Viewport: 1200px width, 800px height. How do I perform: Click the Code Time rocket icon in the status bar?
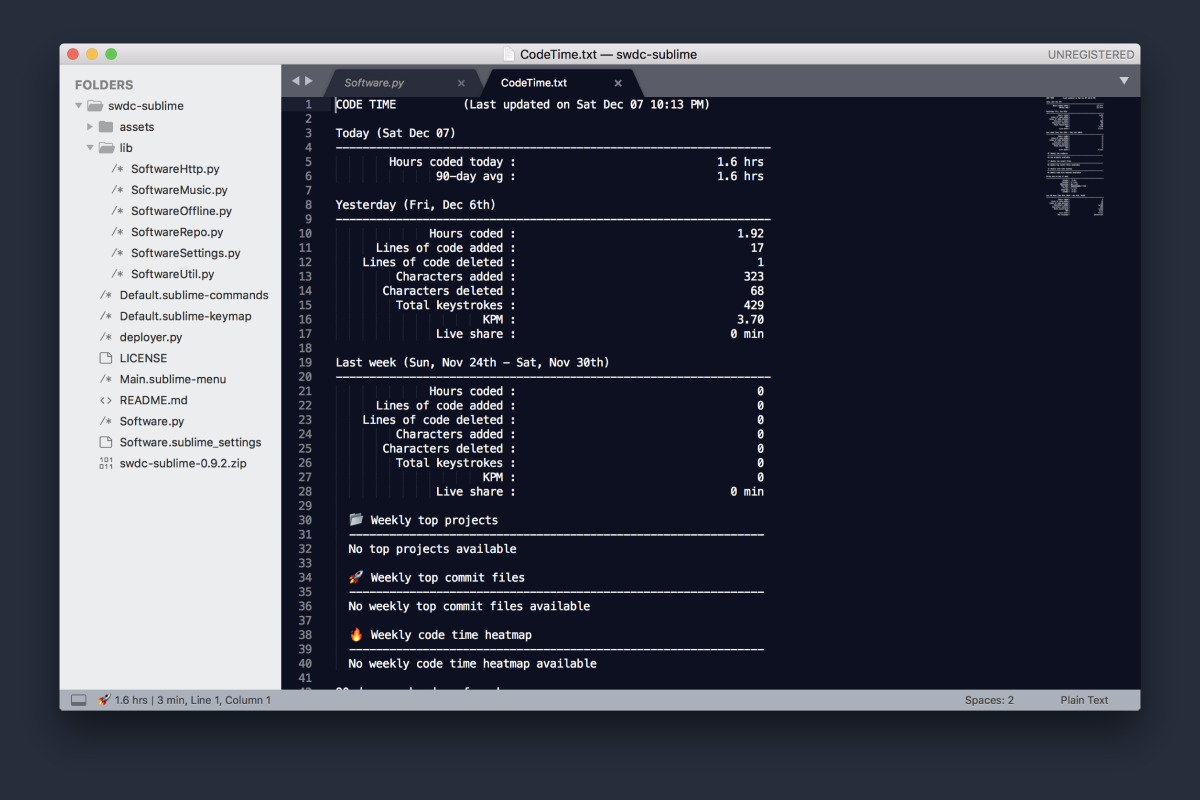[103, 700]
